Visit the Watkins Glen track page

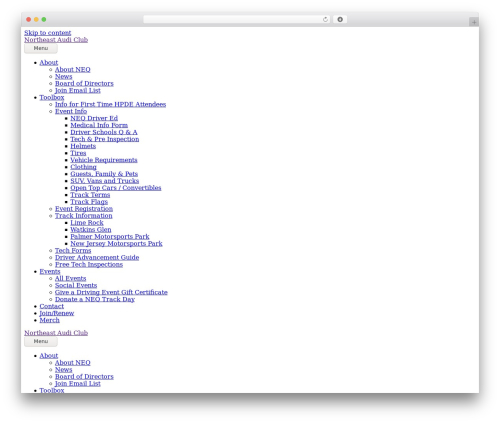(x=91, y=230)
